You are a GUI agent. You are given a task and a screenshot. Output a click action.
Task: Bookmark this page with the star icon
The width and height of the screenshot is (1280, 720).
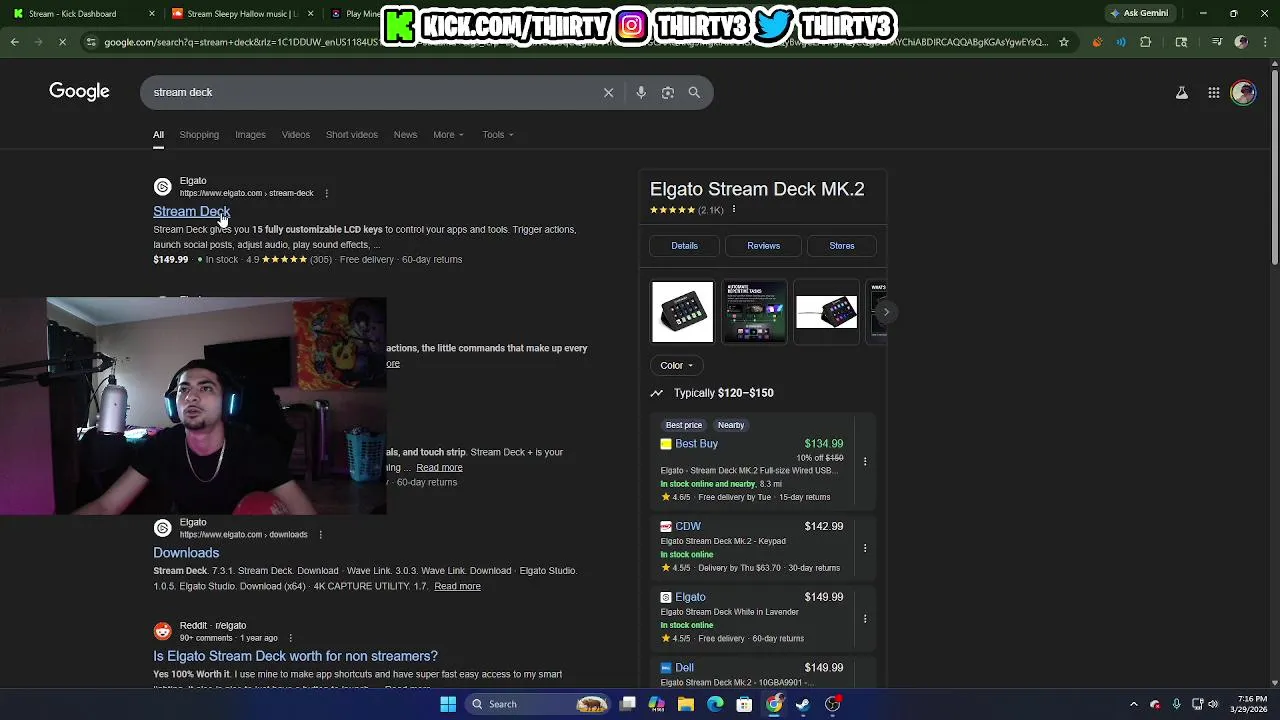1063,42
